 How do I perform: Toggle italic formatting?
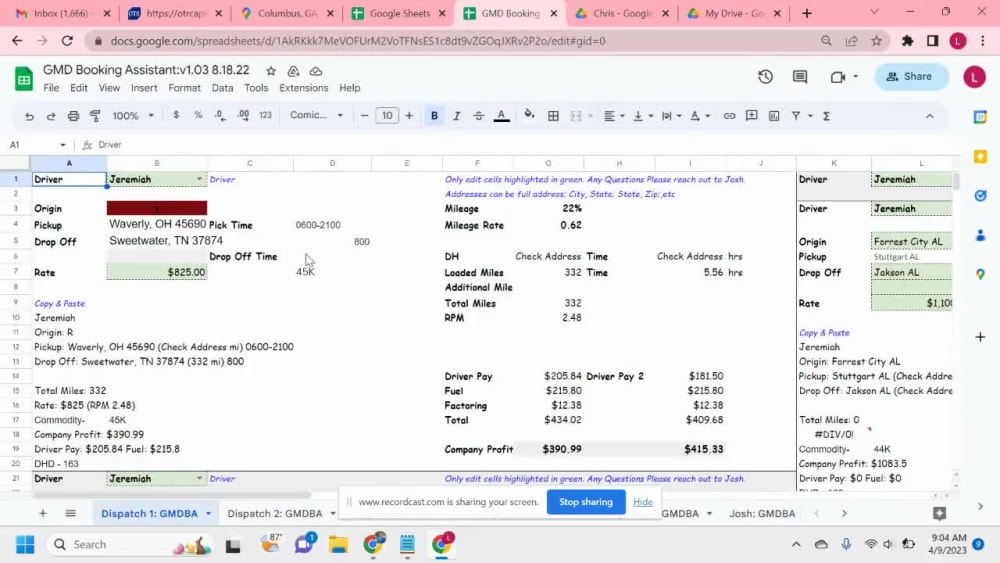[x=457, y=116]
